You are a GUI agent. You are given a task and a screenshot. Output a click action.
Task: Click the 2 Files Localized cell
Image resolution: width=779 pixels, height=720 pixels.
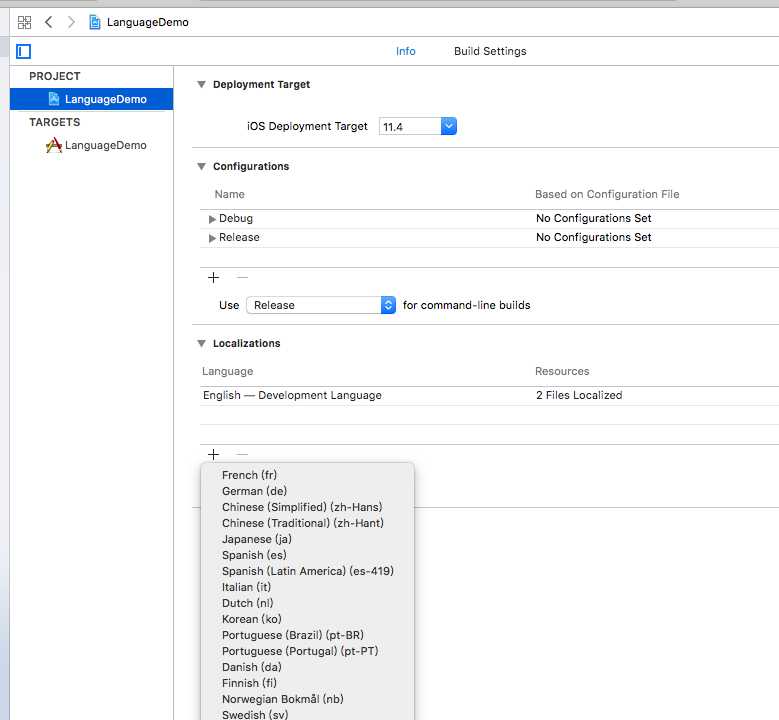point(579,396)
